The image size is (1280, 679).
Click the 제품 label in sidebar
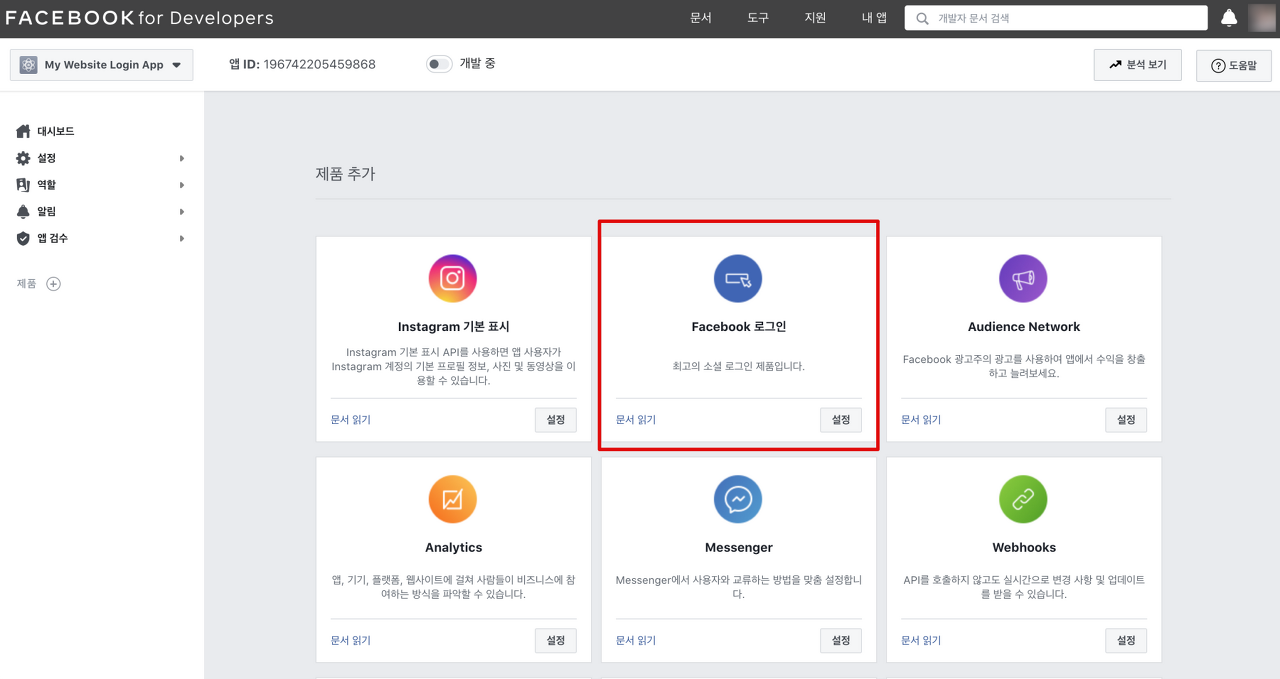coord(27,284)
